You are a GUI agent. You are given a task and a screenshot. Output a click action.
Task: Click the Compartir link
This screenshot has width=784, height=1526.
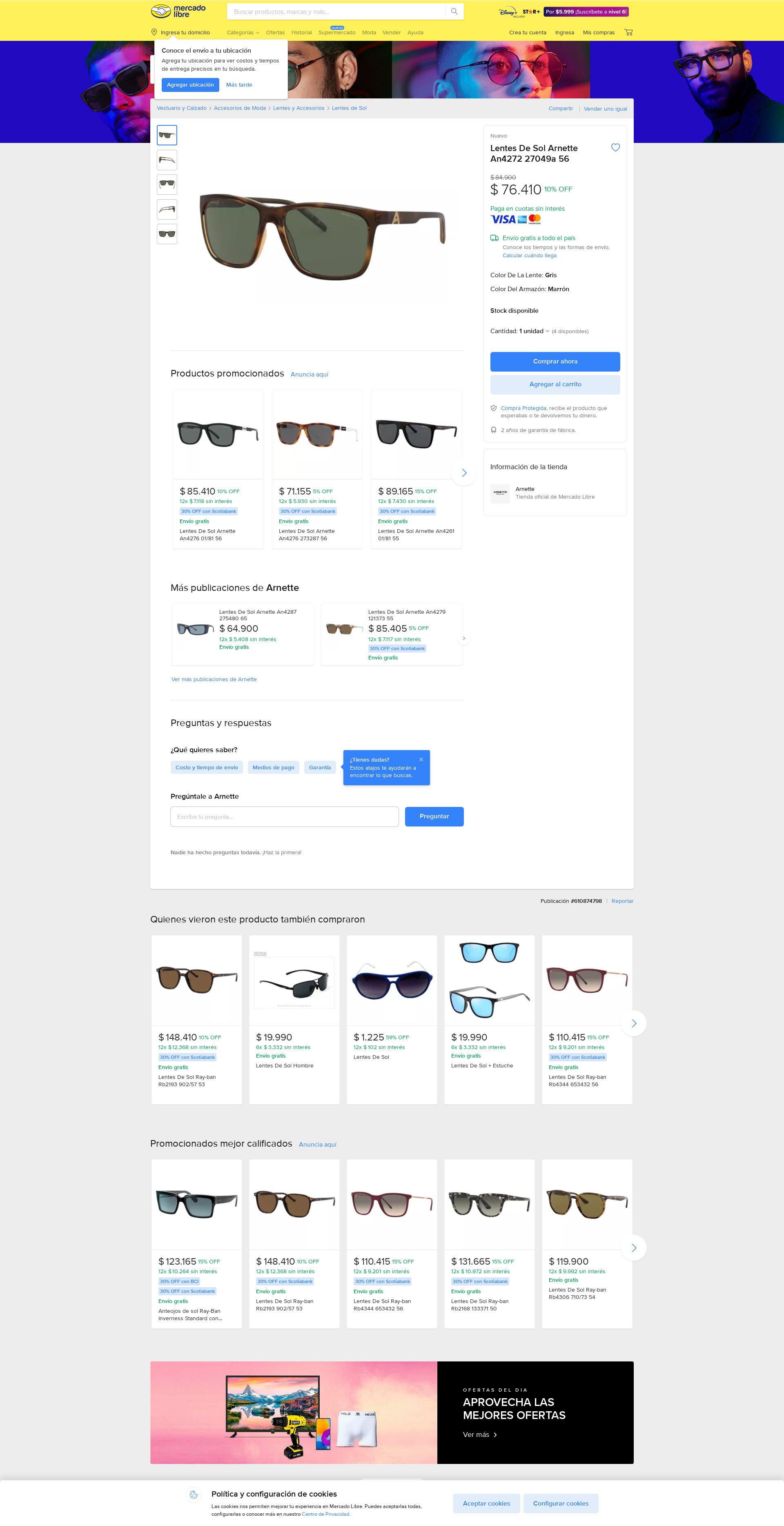(561, 108)
